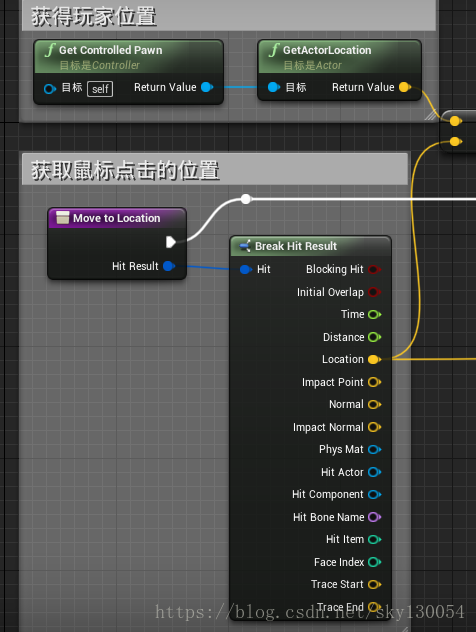Viewport: 476px width, 632px height.
Task: Click the Hit Result output pin
Action: tap(169, 266)
